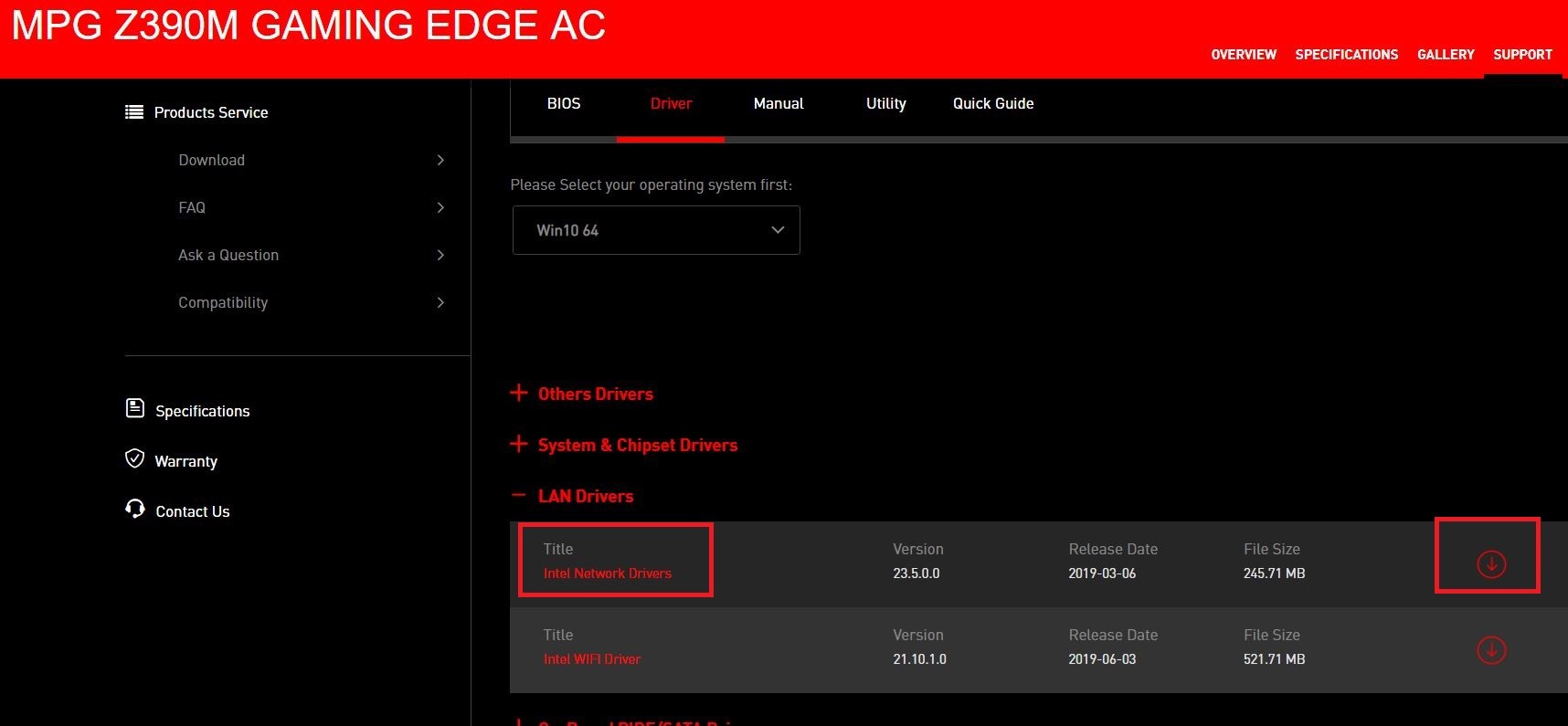
Task: Switch to the BIOS tab
Action: point(563,104)
